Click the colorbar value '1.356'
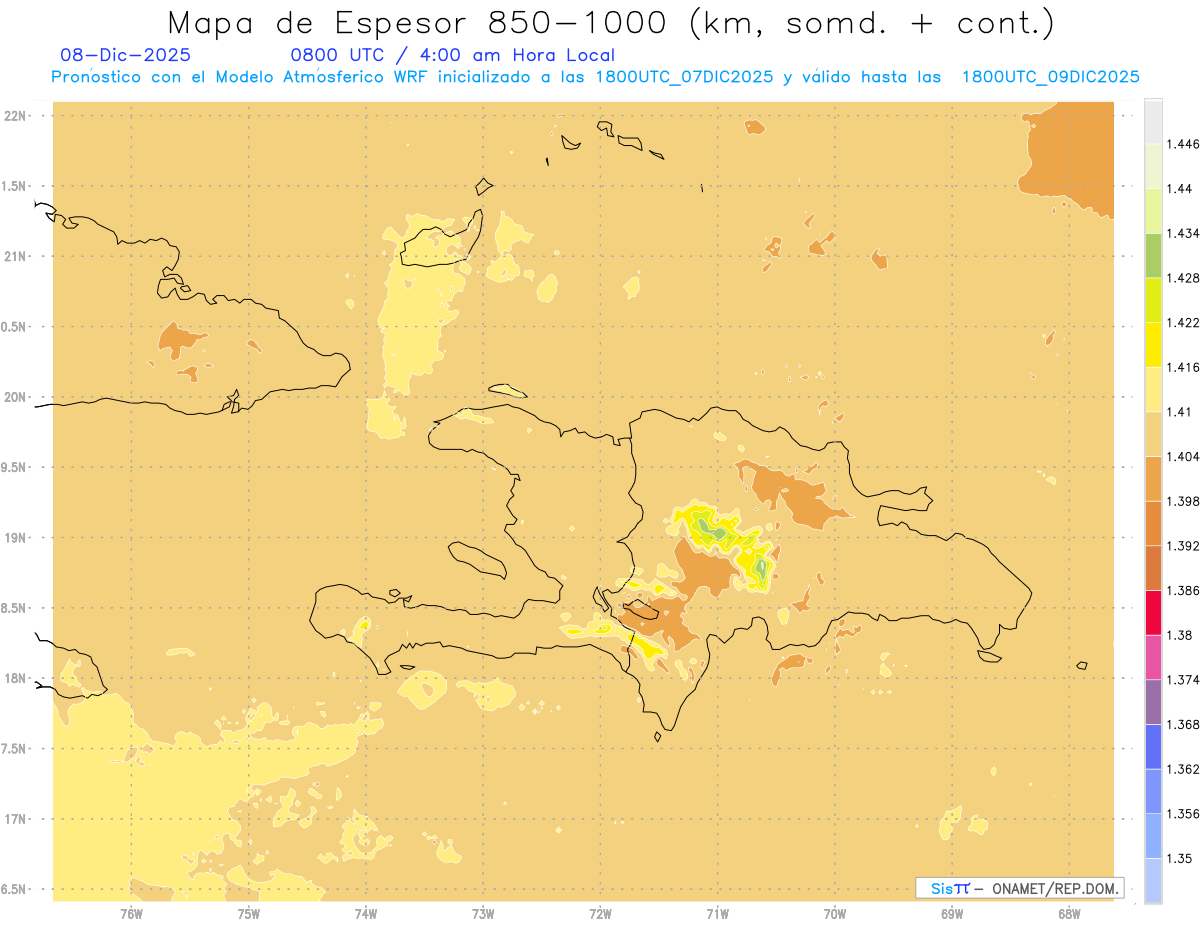This screenshot has height=927, width=1200. click(x=1181, y=813)
